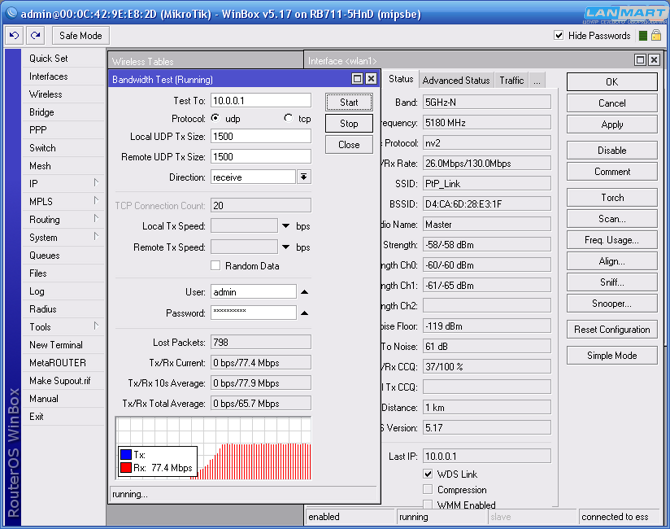Screen dimensions: 670x529
Task: Click the Apply button
Action: (612, 124)
